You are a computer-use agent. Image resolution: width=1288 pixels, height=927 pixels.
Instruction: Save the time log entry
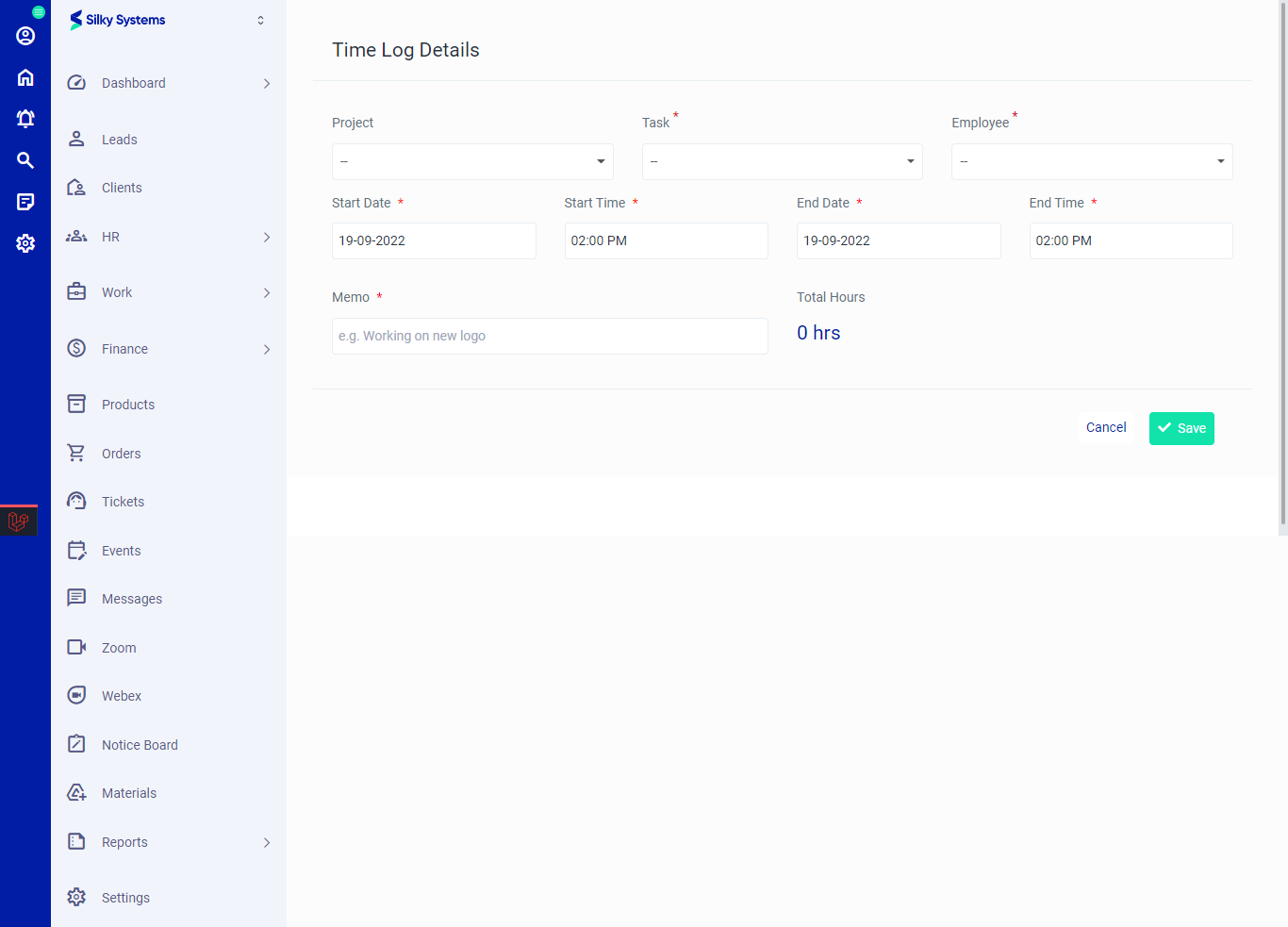pos(1181,428)
